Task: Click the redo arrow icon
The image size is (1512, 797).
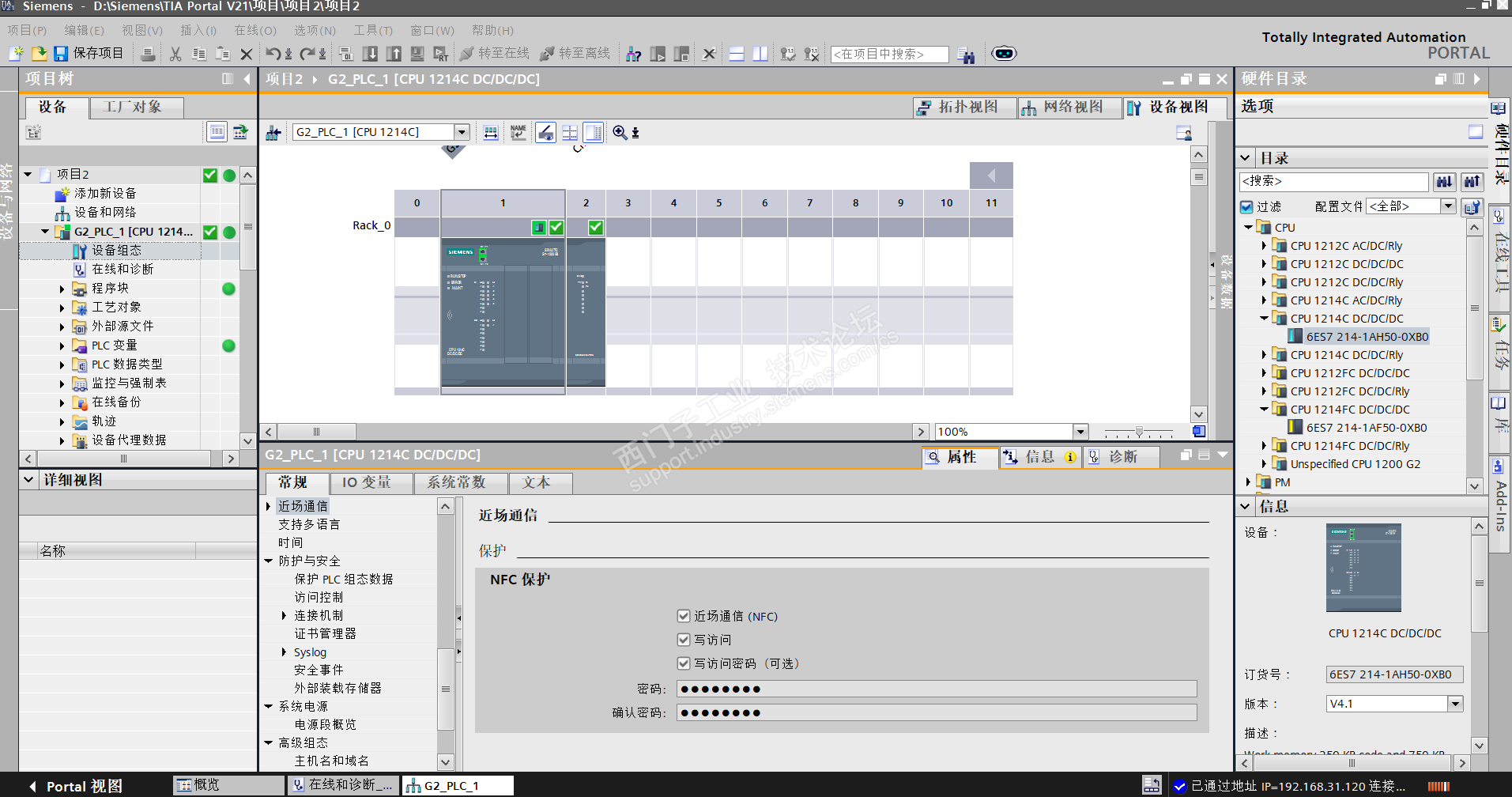Action: 308,54
